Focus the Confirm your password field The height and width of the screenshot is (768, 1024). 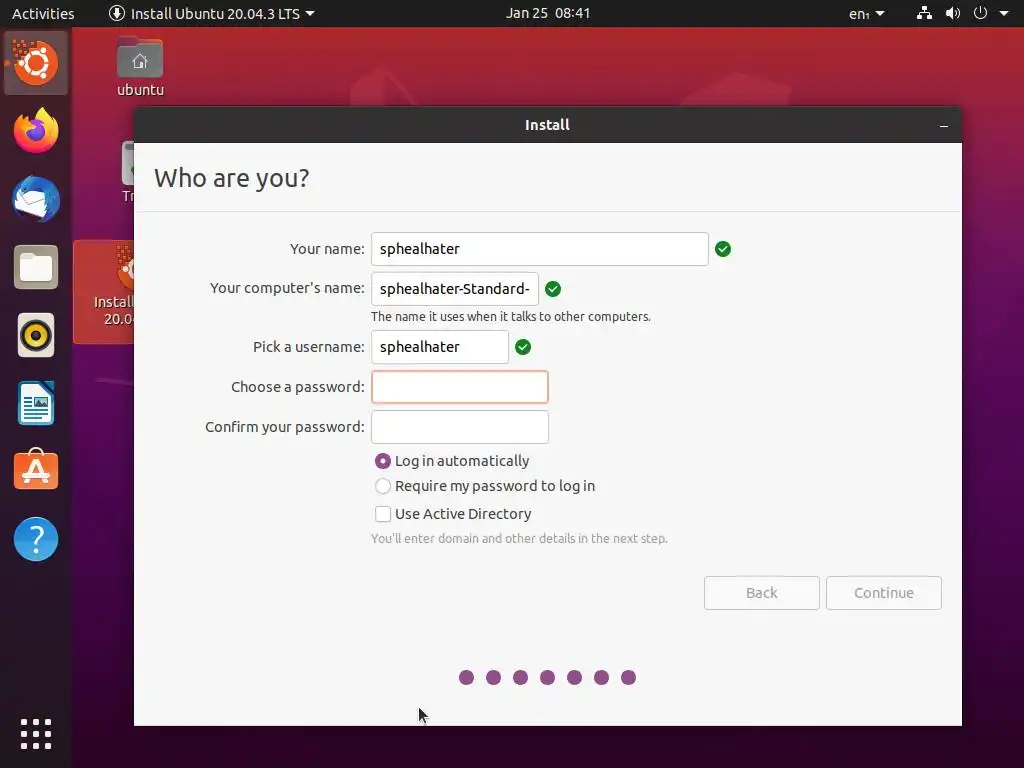[x=460, y=427]
